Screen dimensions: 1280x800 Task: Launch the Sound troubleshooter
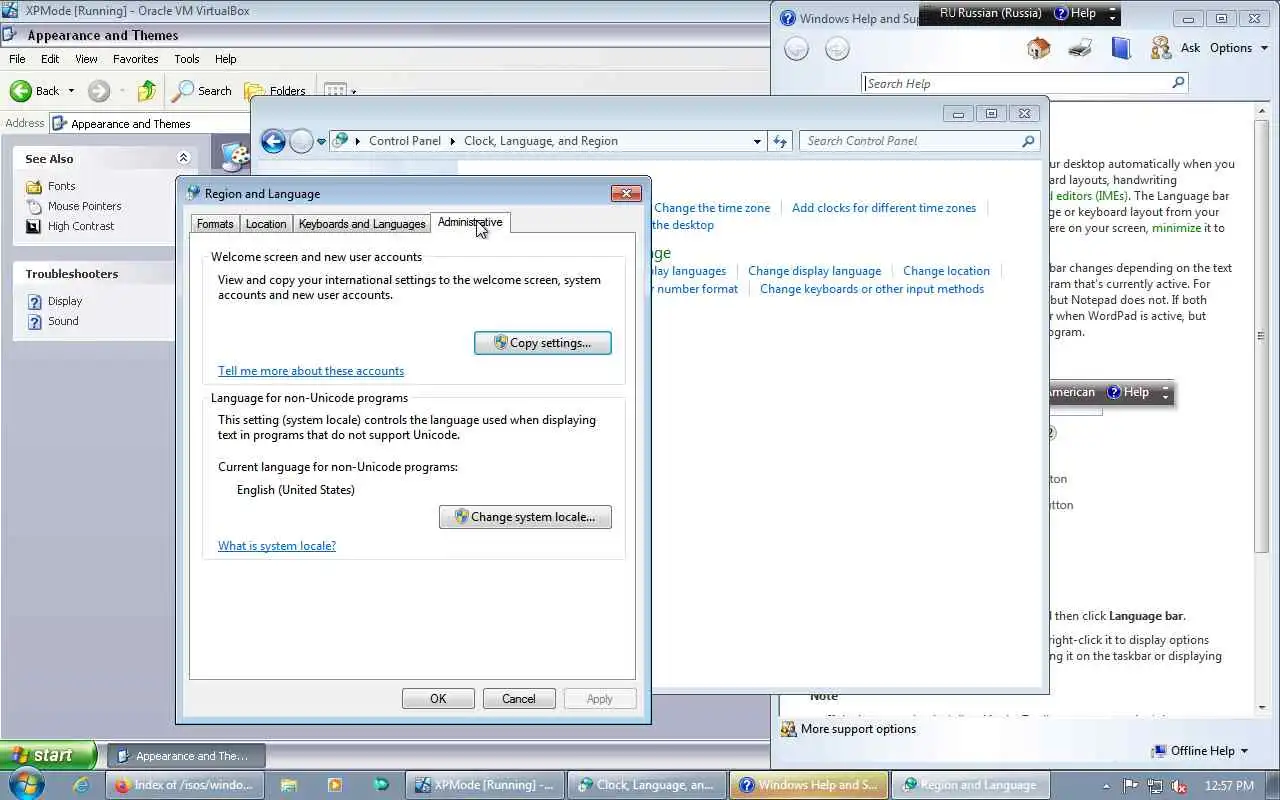pos(63,321)
